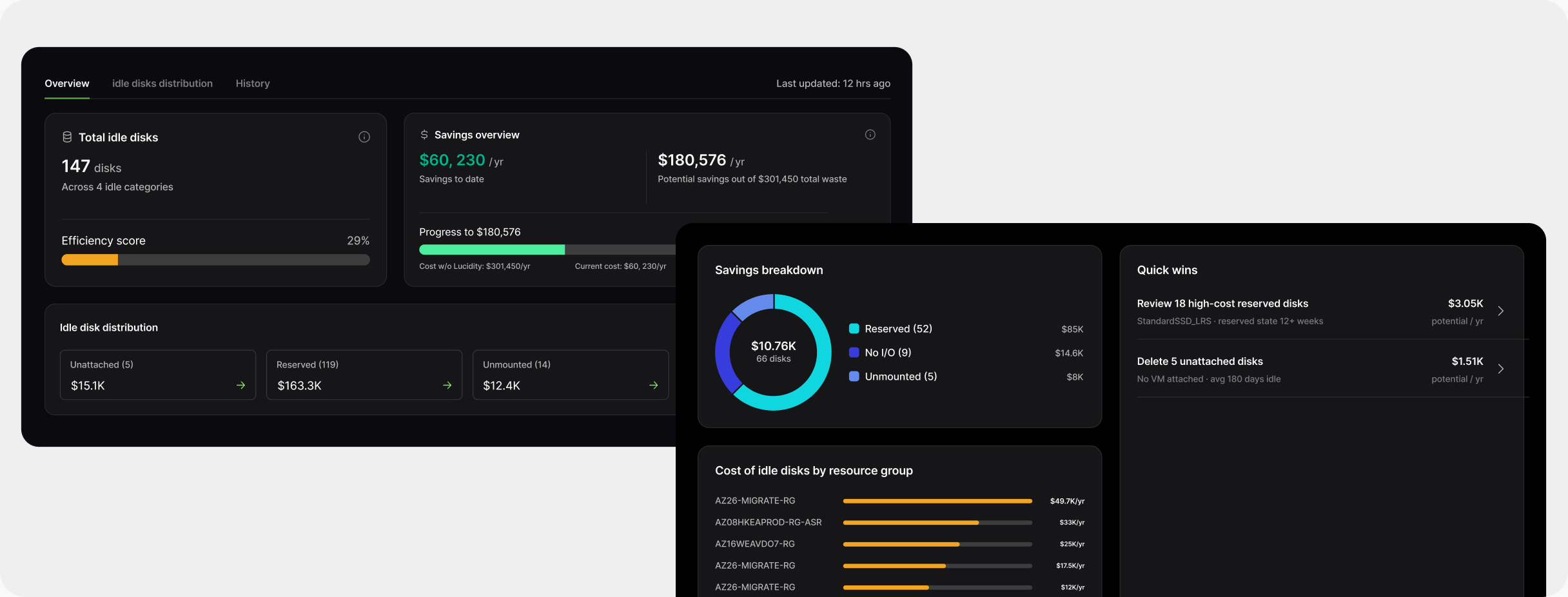Click the $12K/yr cost value
The height and width of the screenshot is (597, 1568).
coord(1072,587)
